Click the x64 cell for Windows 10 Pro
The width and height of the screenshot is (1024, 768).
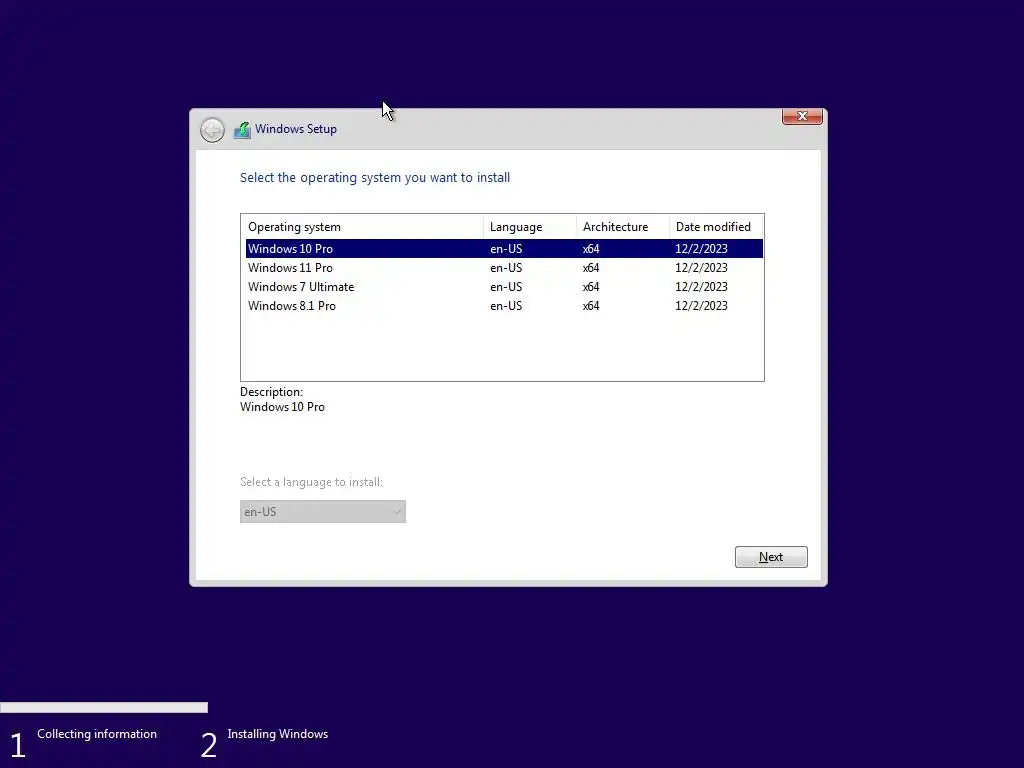click(x=591, y=249)
